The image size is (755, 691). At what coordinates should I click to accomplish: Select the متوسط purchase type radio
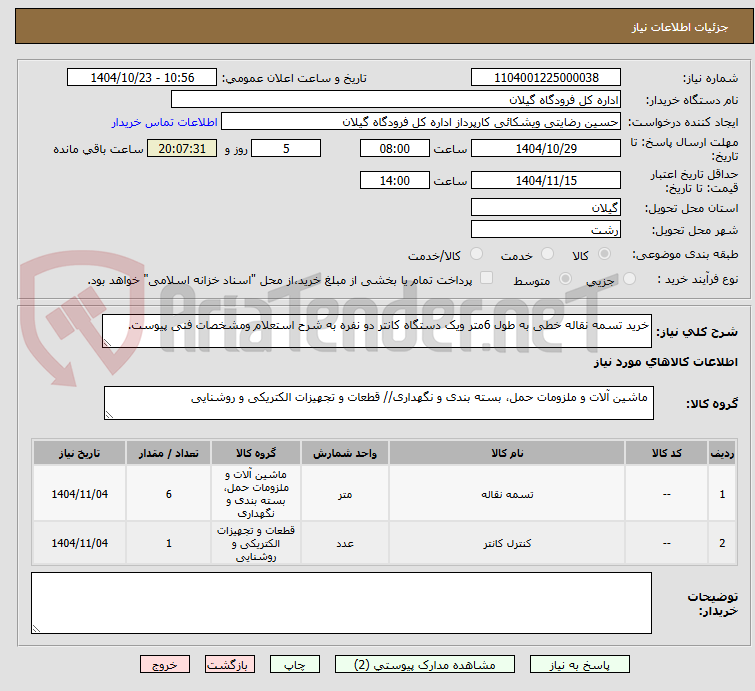point(565,279)
